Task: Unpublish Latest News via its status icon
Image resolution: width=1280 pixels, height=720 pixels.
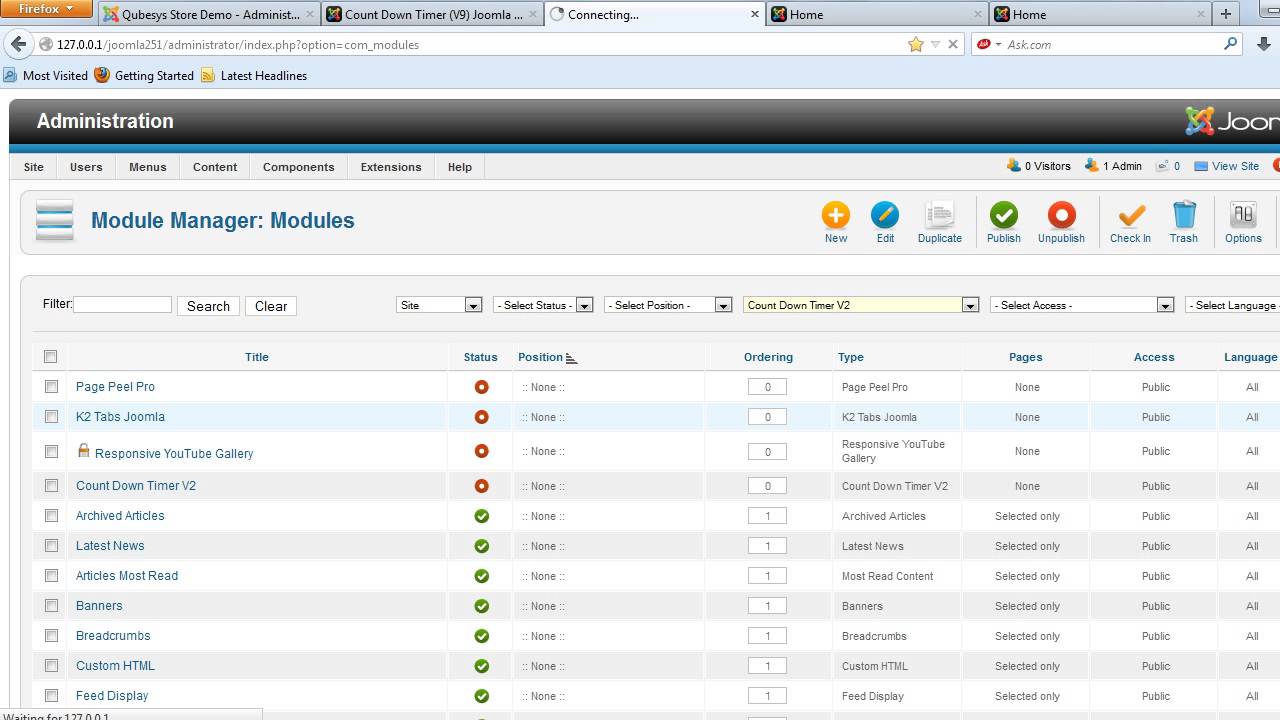Action: [481, 546]
